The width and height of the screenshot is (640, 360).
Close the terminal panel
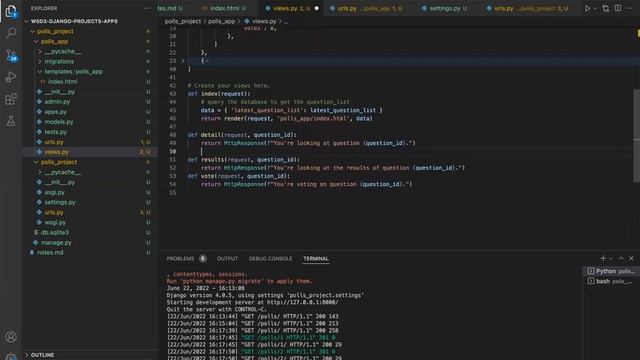[631, 258]
